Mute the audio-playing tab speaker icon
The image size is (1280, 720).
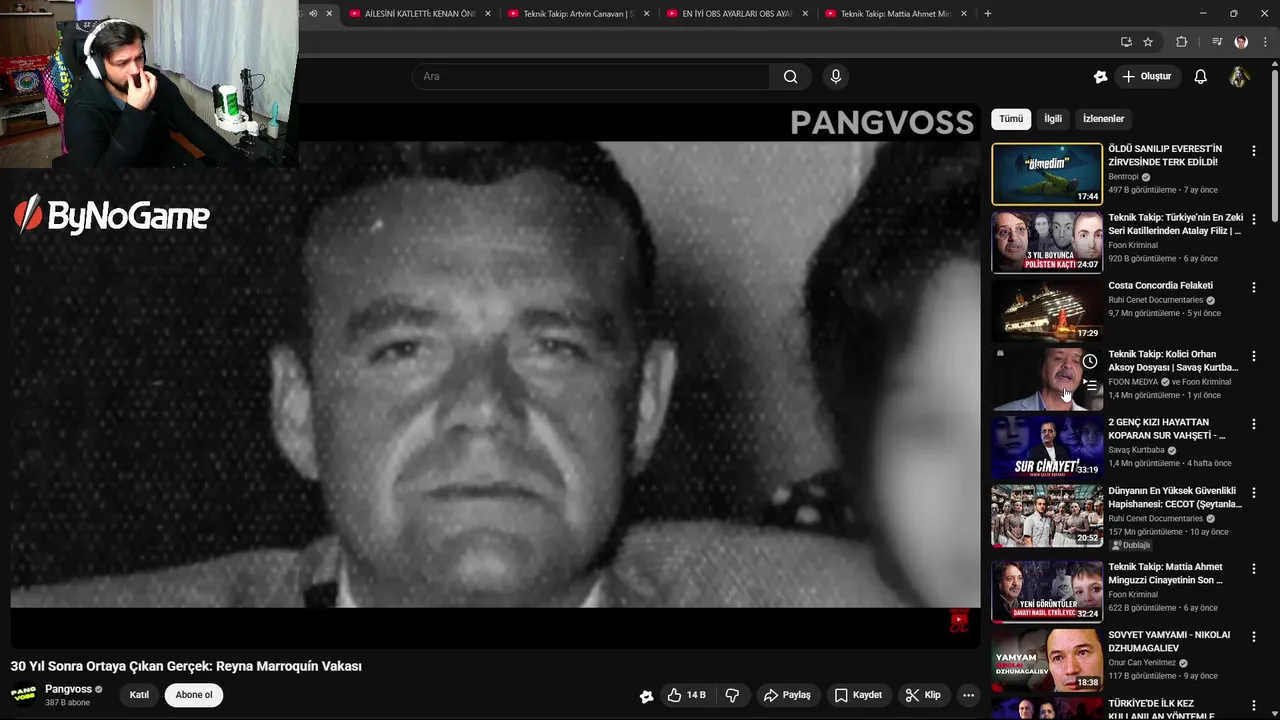313,13
